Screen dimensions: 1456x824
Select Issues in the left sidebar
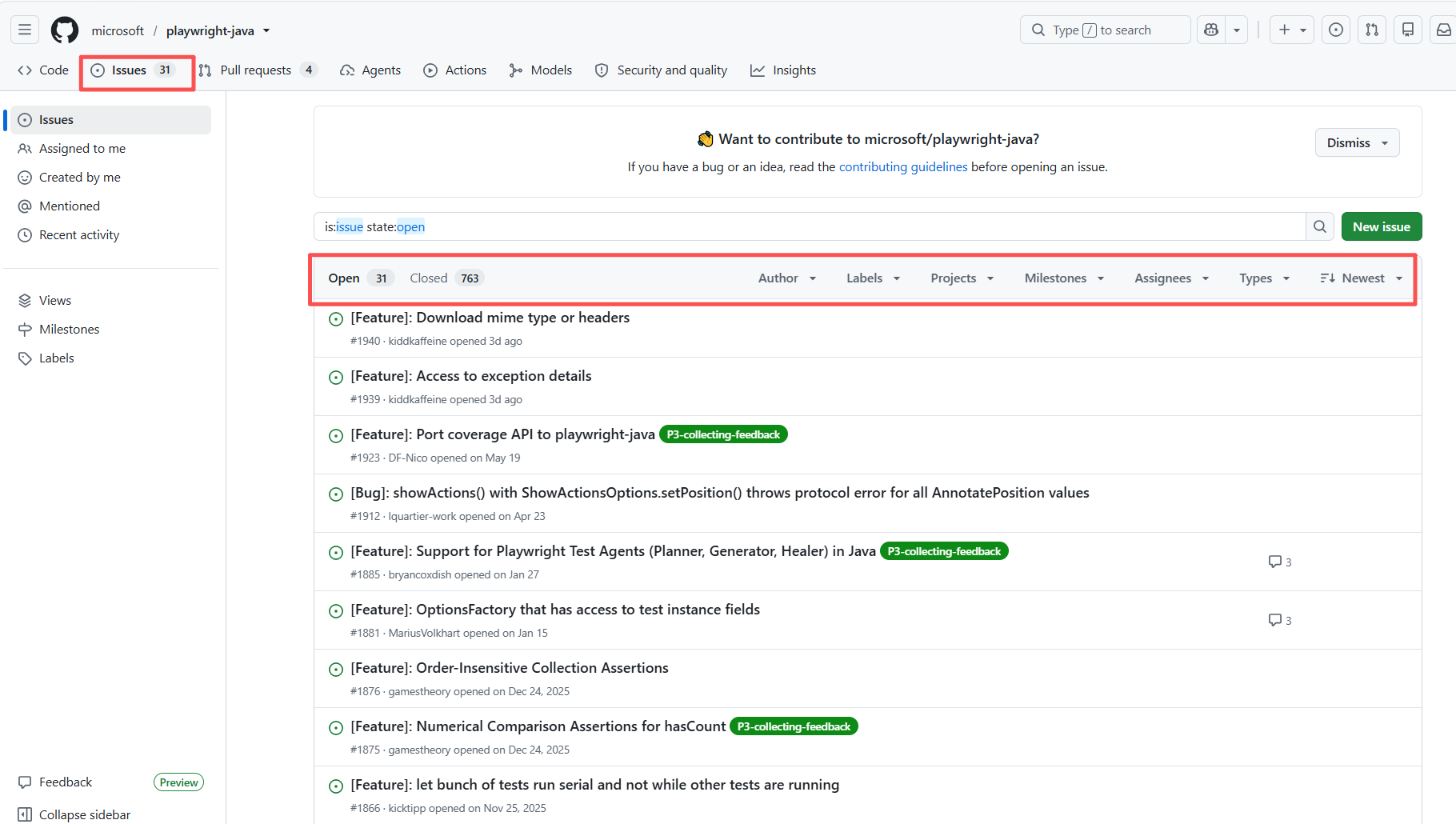click(x=110, y=120)
